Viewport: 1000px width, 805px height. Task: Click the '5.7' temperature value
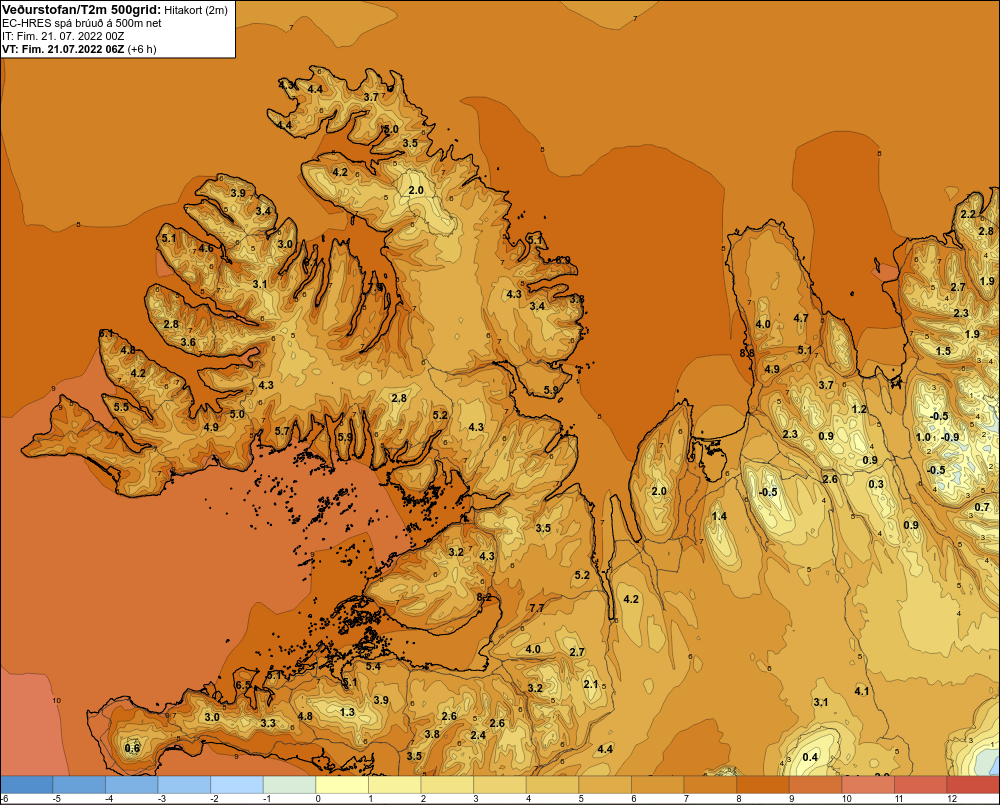pos(282,431)
